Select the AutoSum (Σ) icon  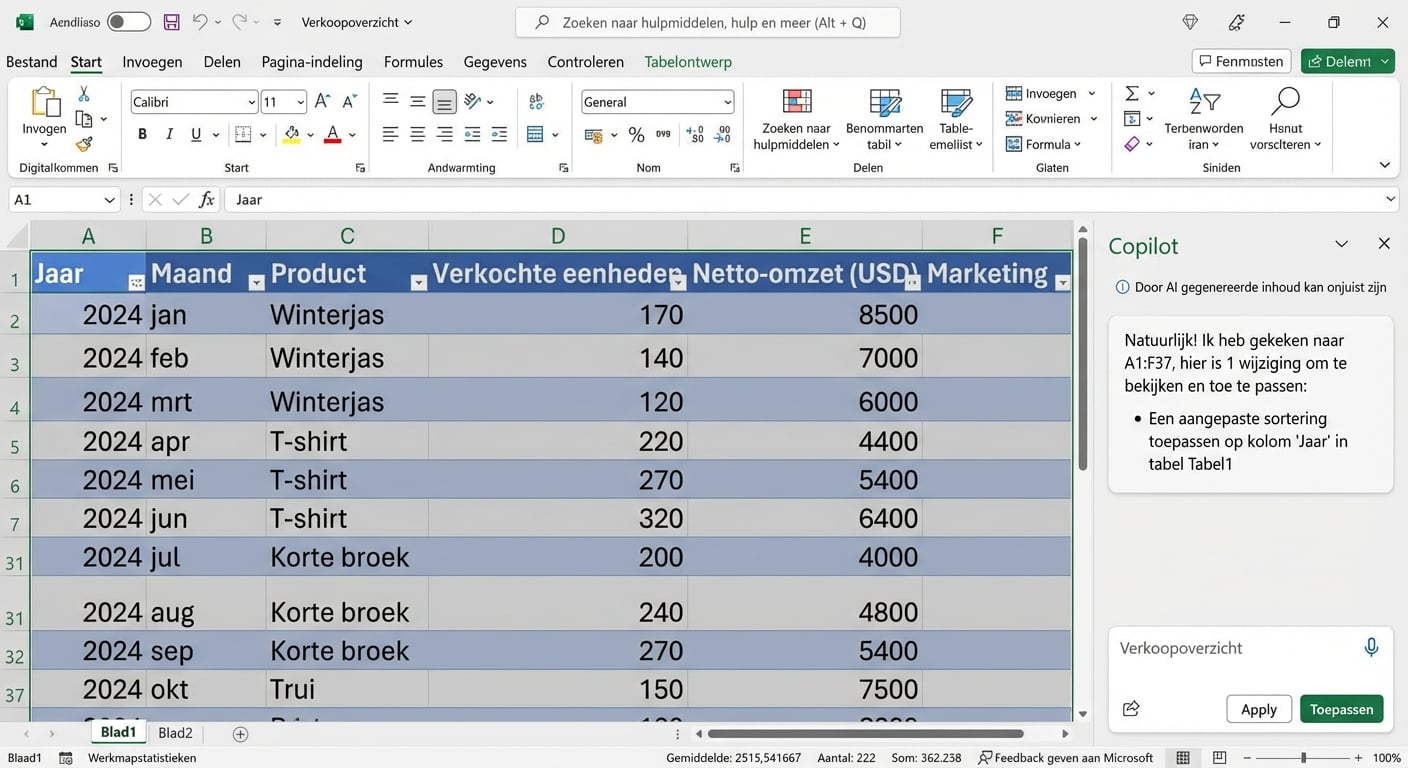pos(1131,92)
